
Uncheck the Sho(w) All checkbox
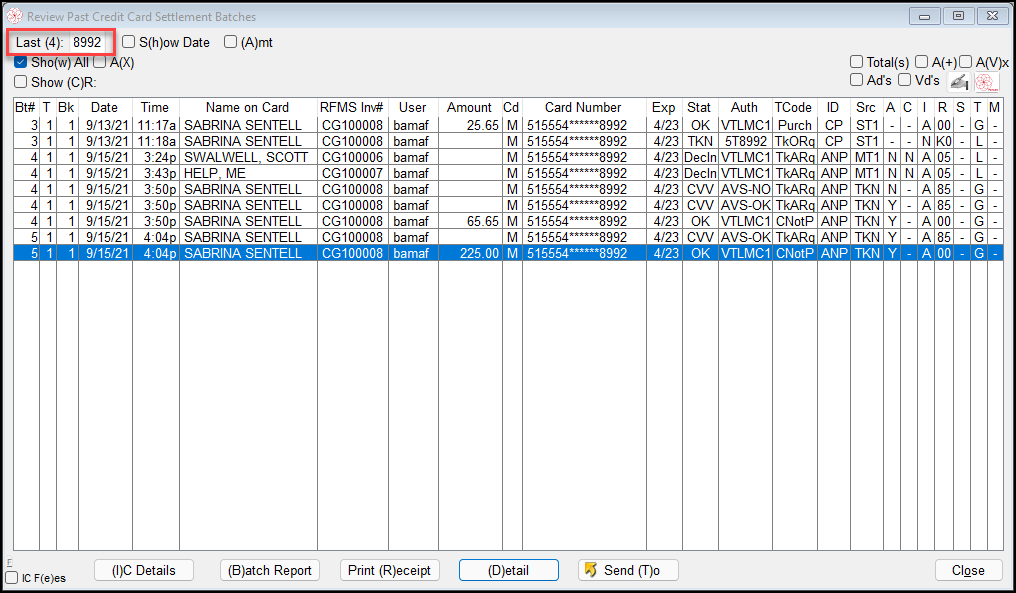pos(21,62)
